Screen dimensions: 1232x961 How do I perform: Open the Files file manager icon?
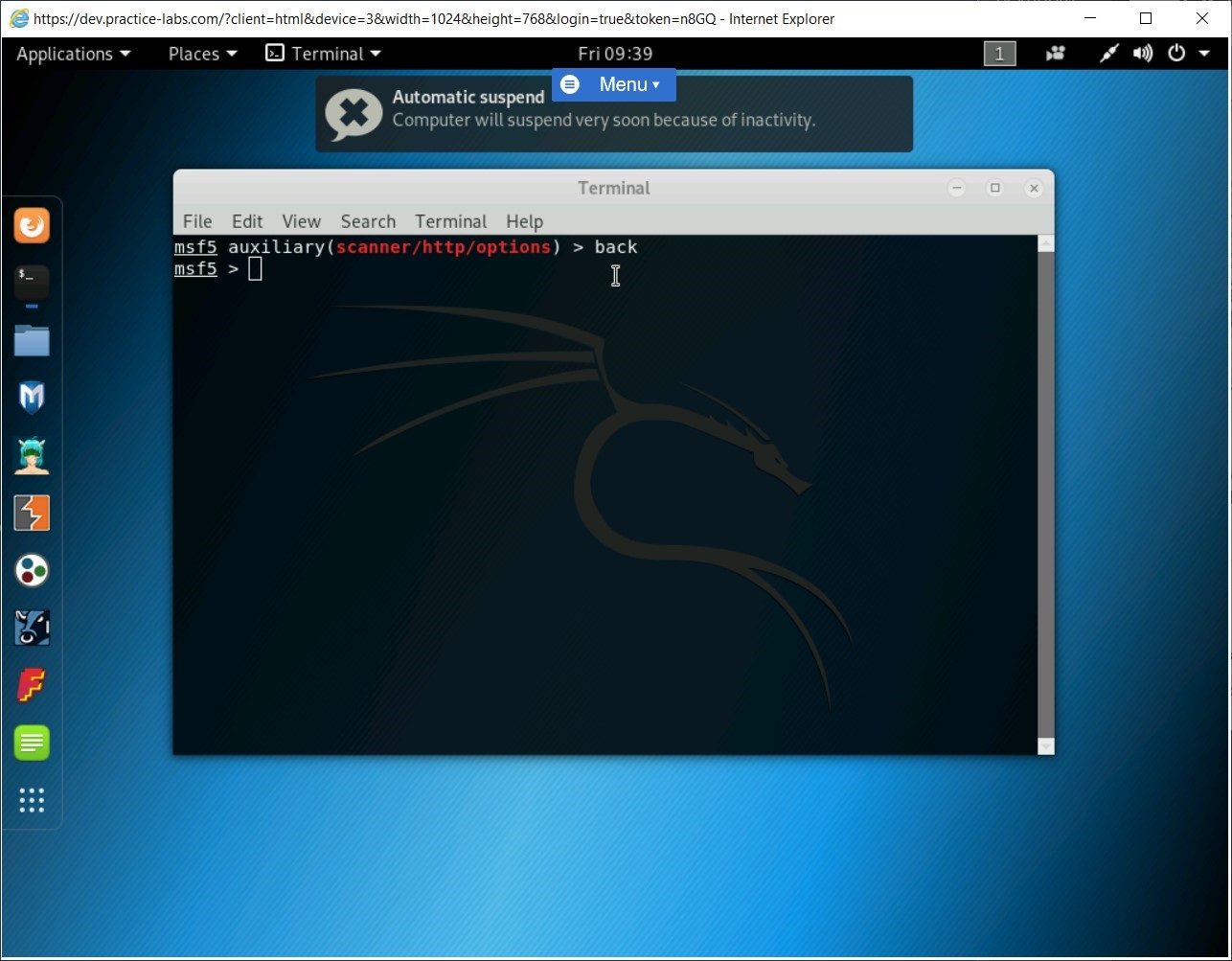pyautogui.click(x=32, y=340)
